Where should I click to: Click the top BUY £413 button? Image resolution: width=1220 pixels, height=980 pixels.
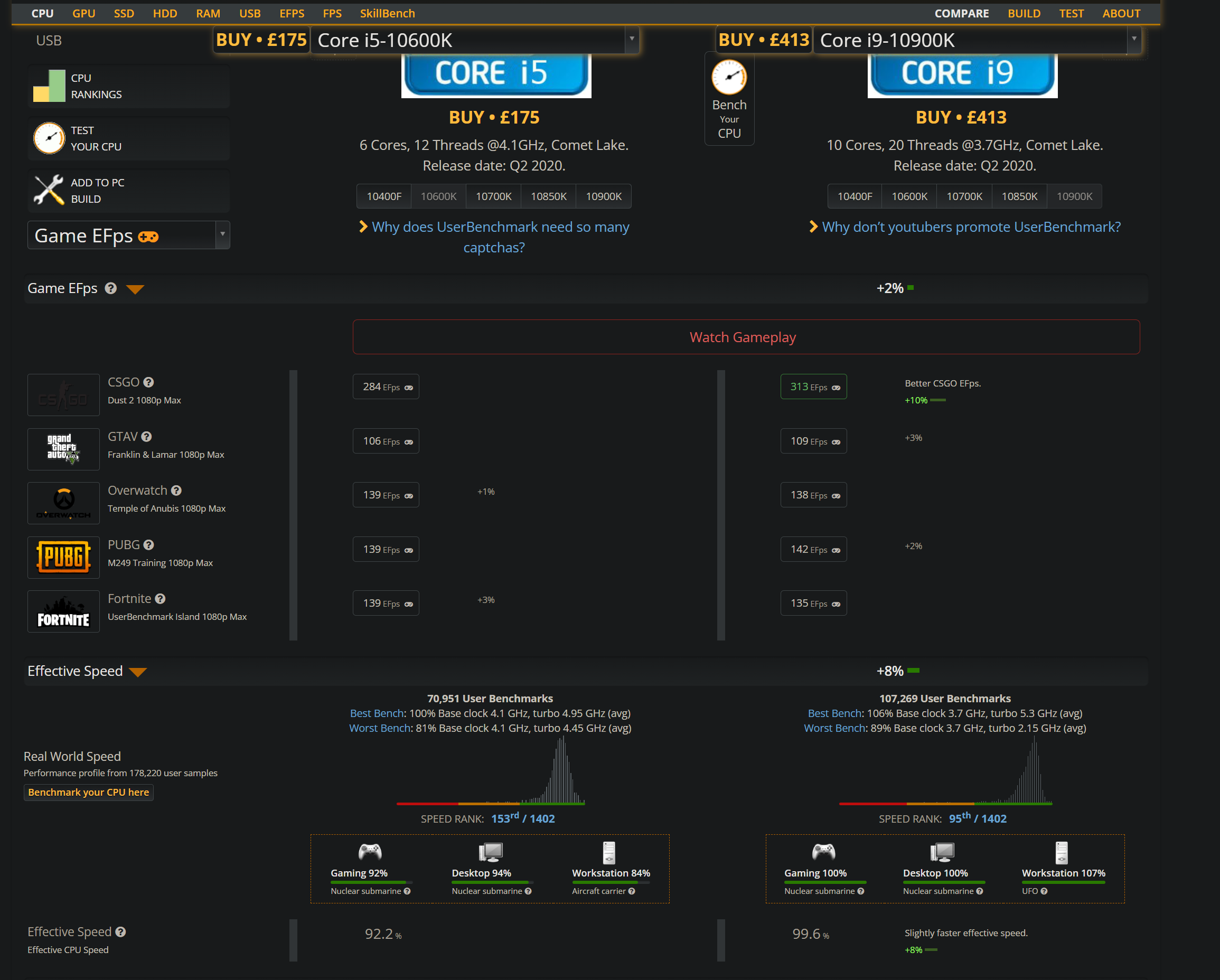764,40
